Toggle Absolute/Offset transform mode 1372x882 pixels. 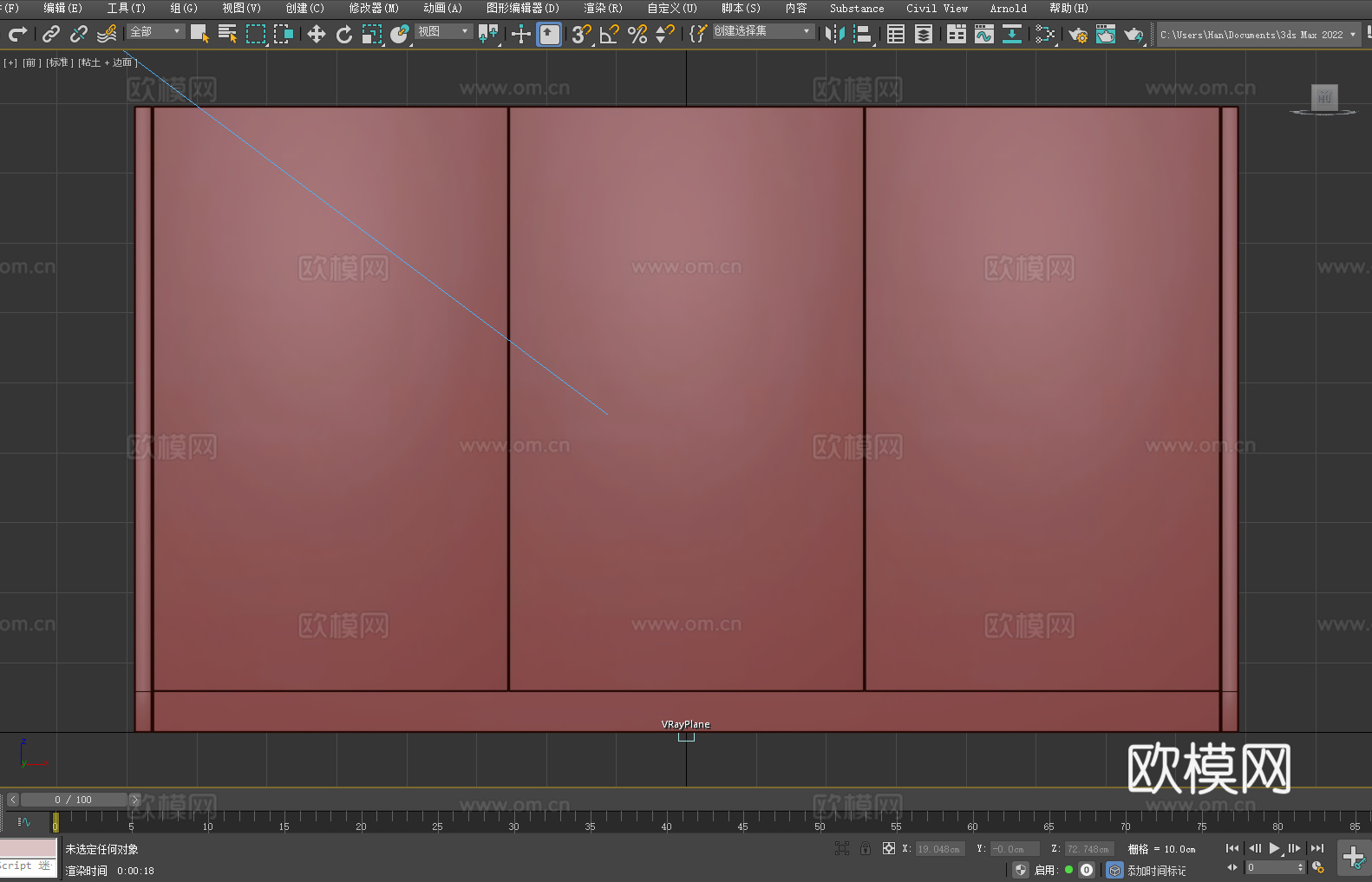coord(889,848)
